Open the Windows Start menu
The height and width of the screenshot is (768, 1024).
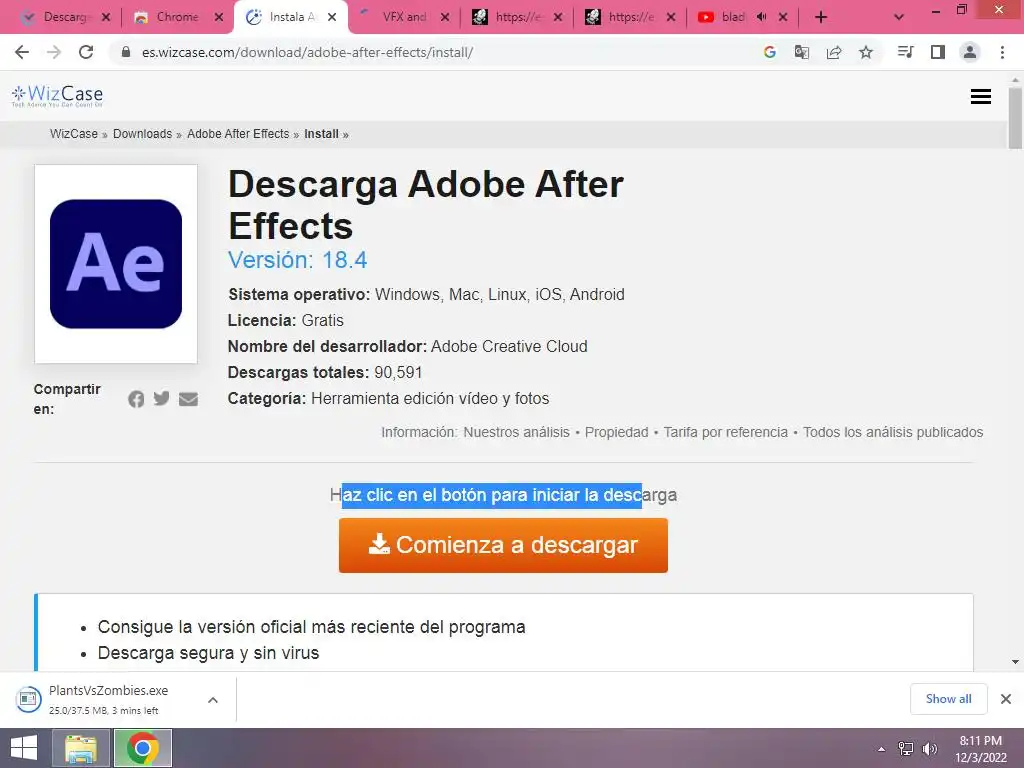coord(24,748)
